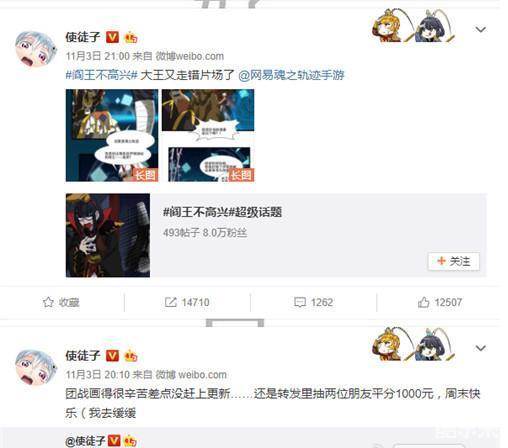The height and width of the screenshot is (448, 508).
Task: Like the first post with 12507 likes
Action: click(x=423, y=302)
